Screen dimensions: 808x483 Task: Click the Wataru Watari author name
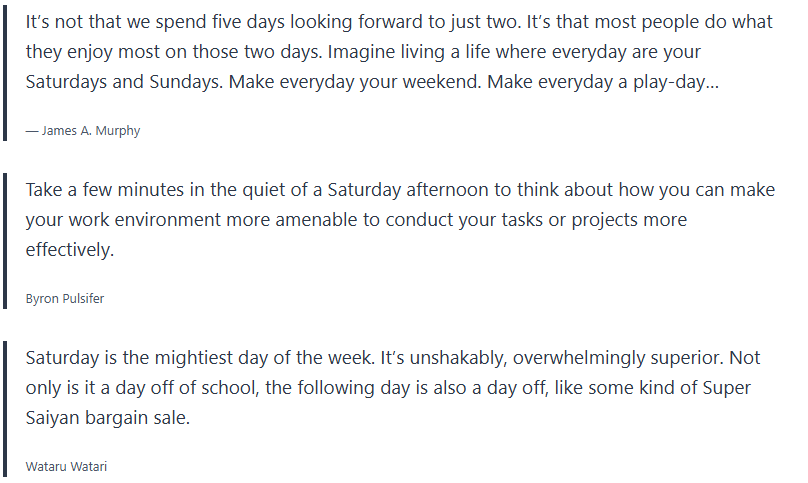[67, 466]
